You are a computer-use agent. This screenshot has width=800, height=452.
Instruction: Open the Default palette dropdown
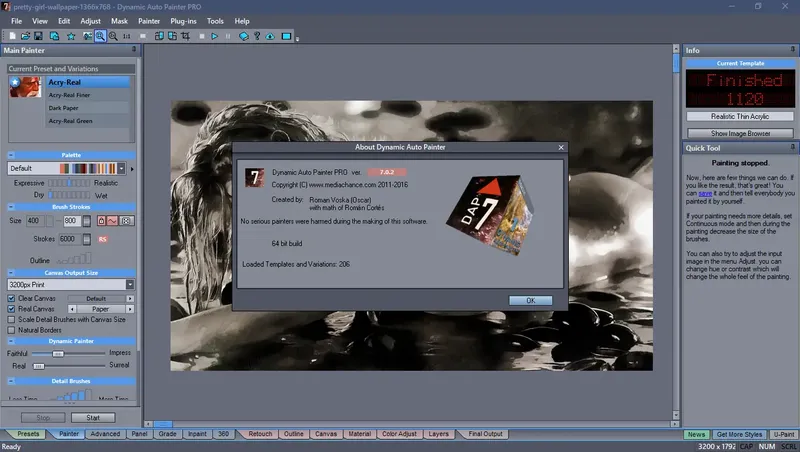121,168
